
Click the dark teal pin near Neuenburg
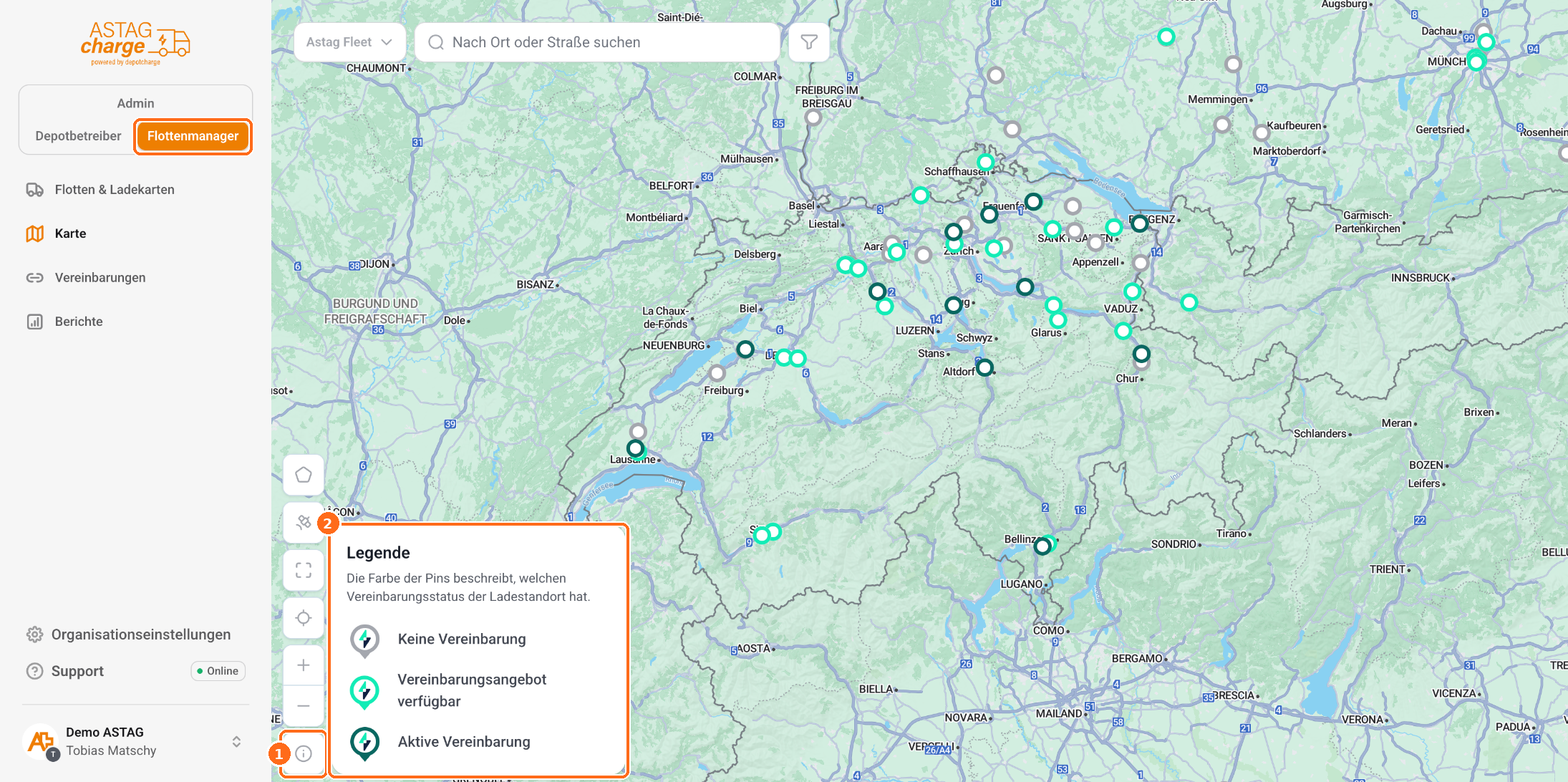tap(745, 349)
